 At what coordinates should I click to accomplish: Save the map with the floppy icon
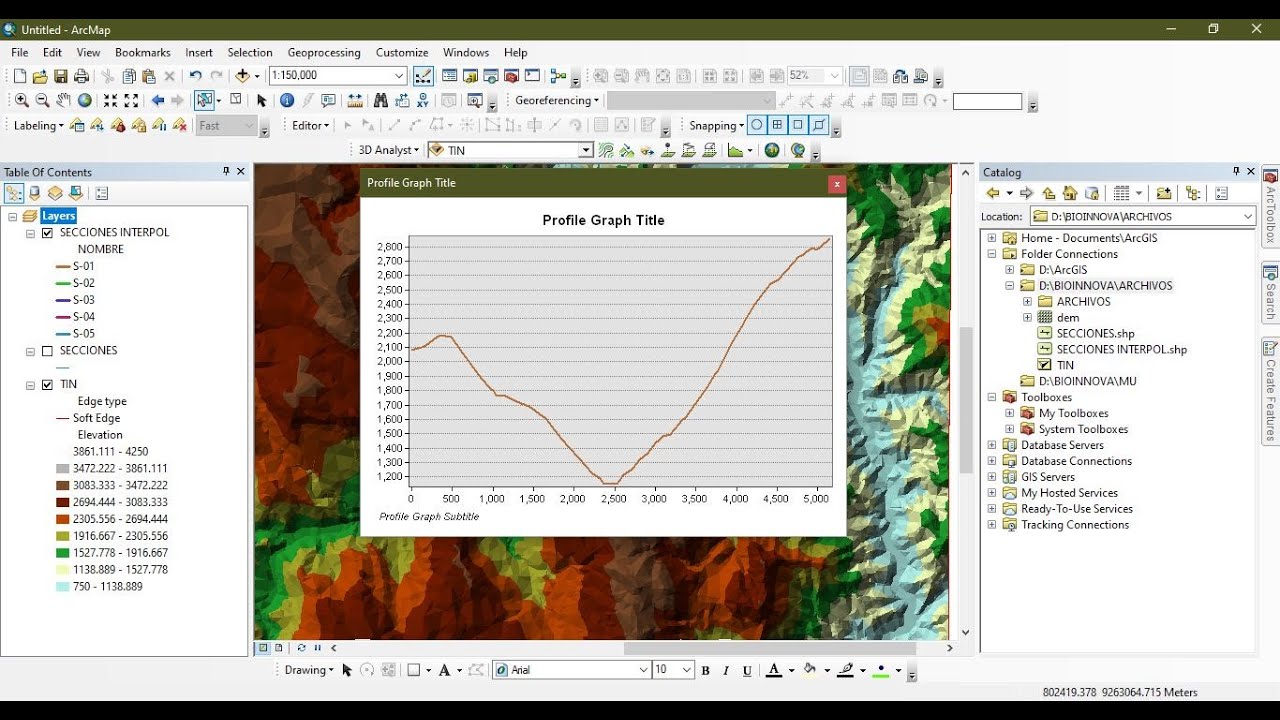[61, 76]
